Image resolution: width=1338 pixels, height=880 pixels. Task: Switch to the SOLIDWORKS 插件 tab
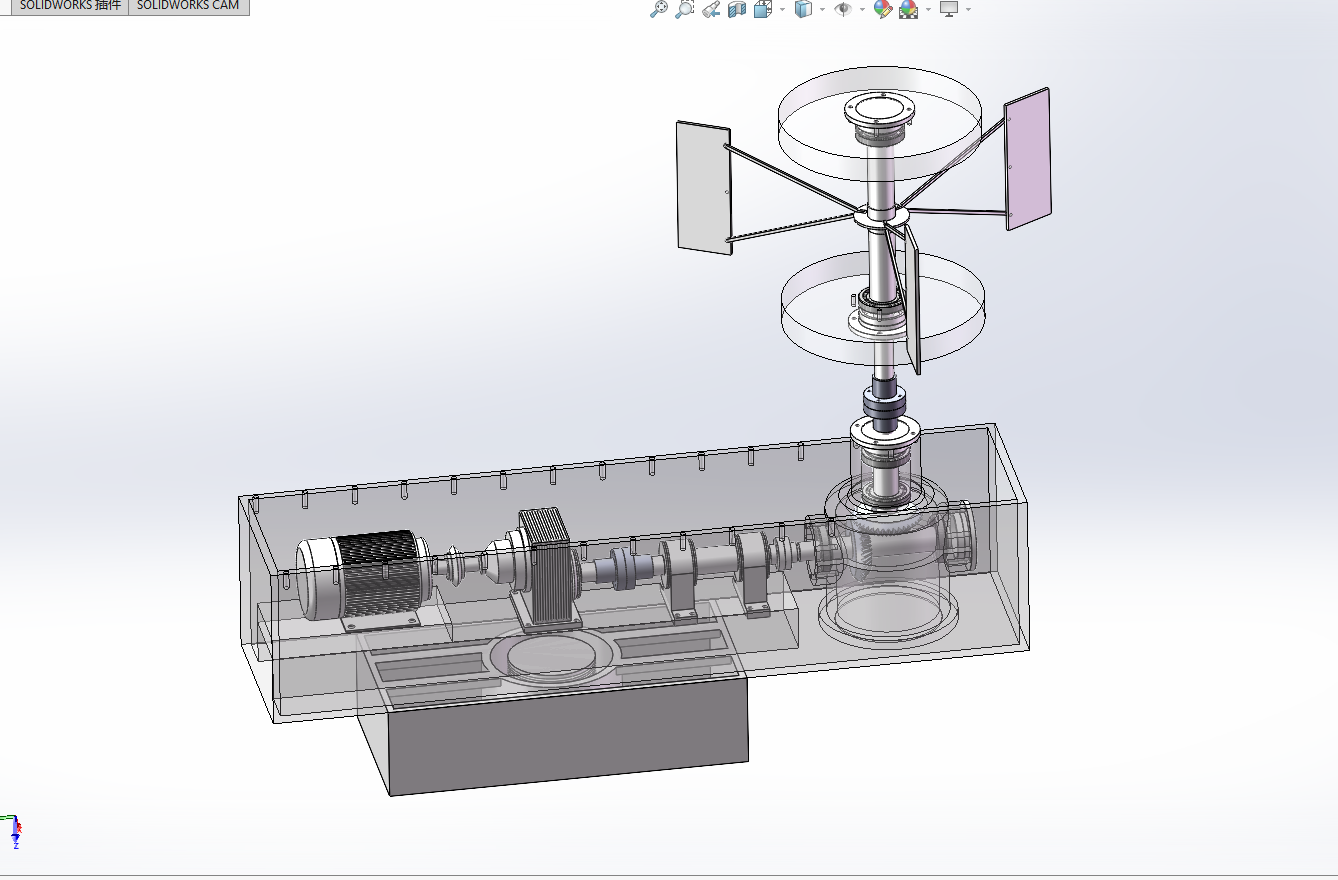pyautogui.click(x=69, y=6)
